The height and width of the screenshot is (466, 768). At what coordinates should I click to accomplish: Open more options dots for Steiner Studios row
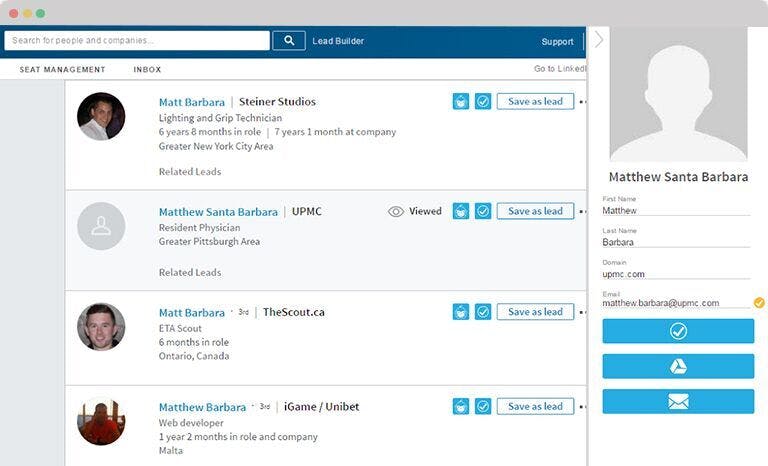[582, 102]
